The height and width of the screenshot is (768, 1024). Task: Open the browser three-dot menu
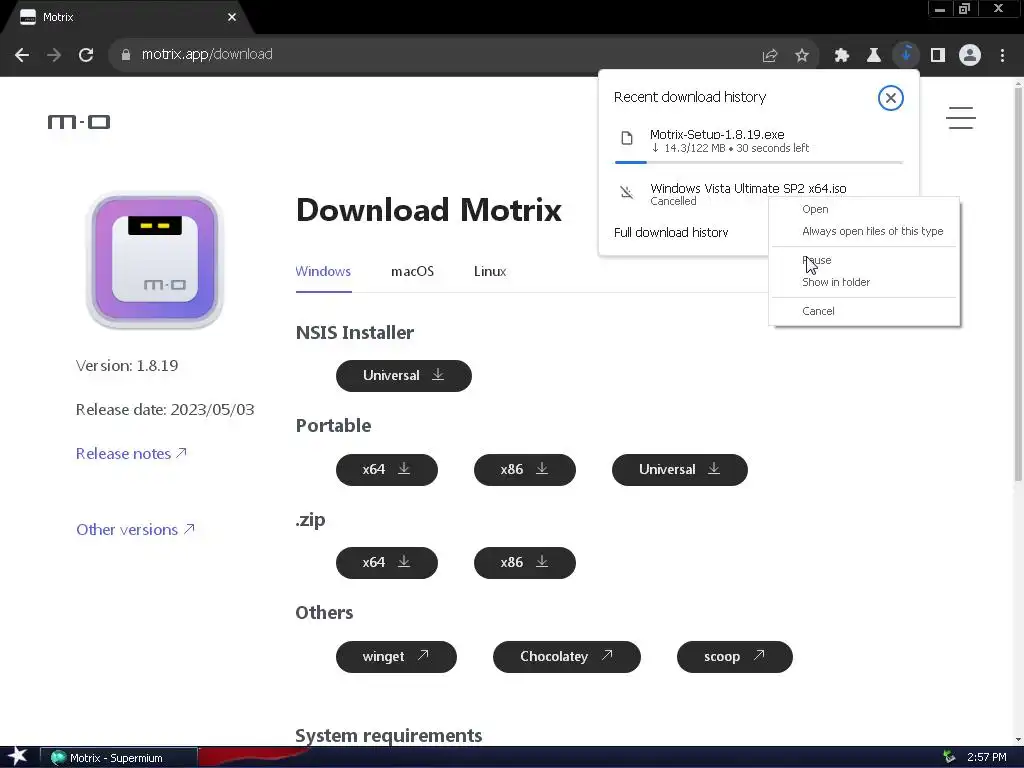point(1002,56)
